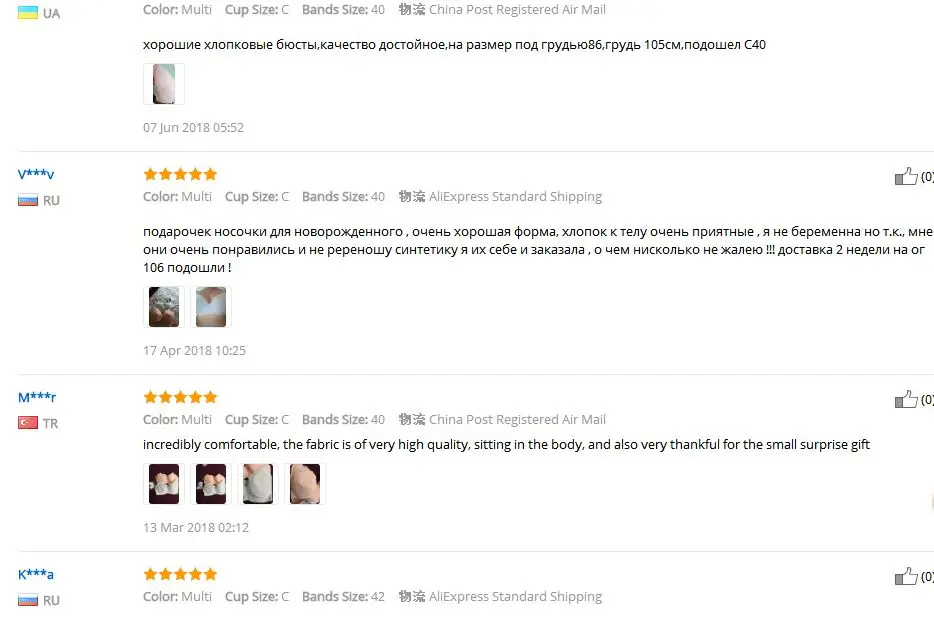Open first photo in V***v's review
Image resolution: width=934 pixels, height=621 pixels.
click(x=164, y=307)
